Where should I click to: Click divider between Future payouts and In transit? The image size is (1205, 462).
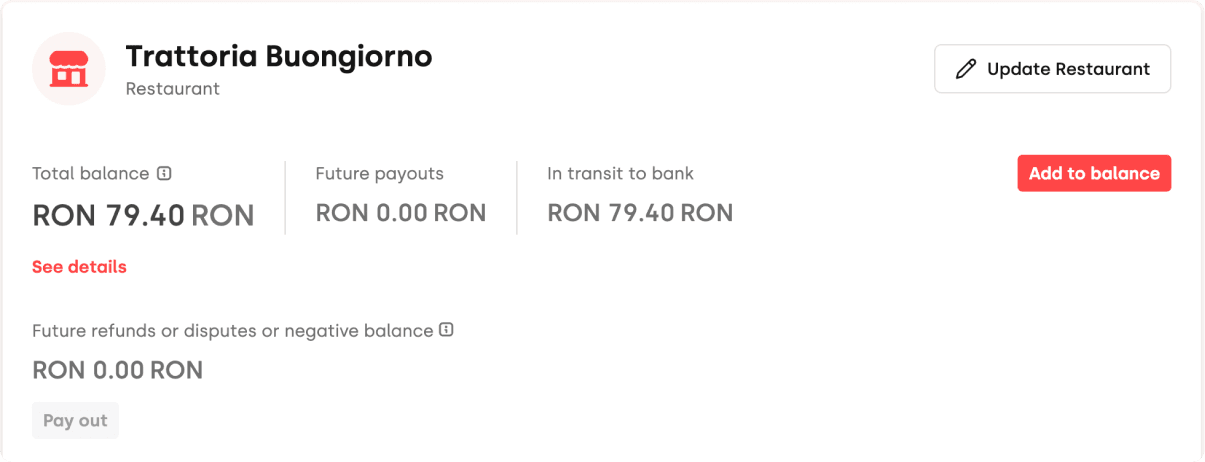pyautogui.click(x=517, y=197)
